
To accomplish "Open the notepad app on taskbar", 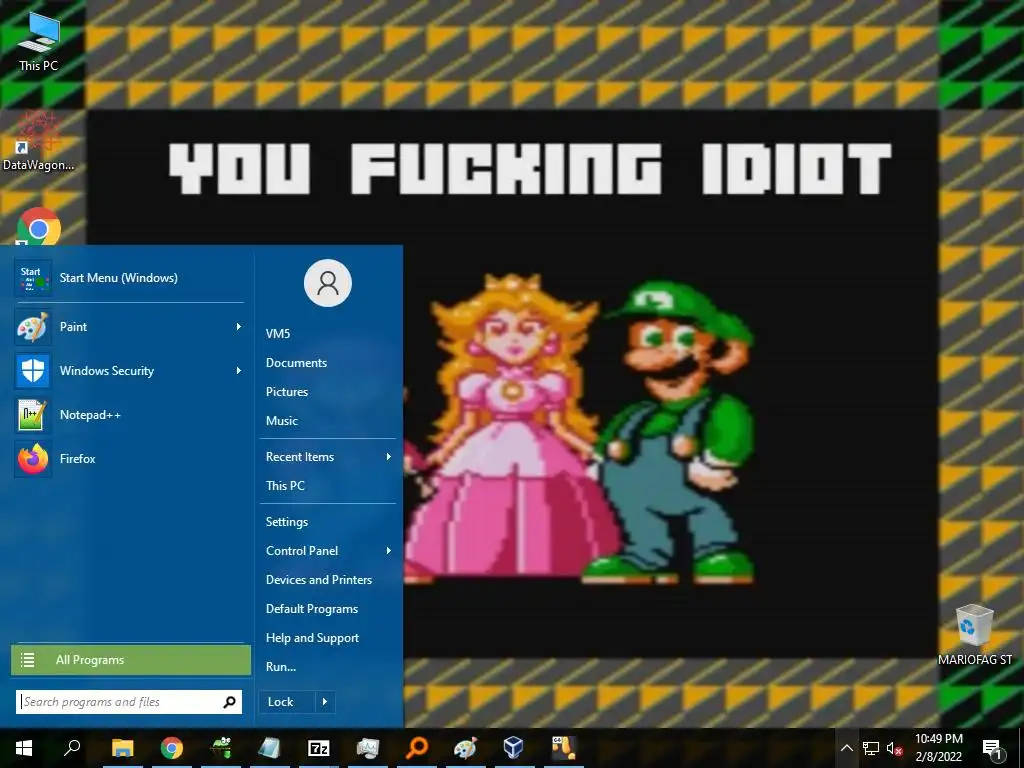I will coord(270,748).
